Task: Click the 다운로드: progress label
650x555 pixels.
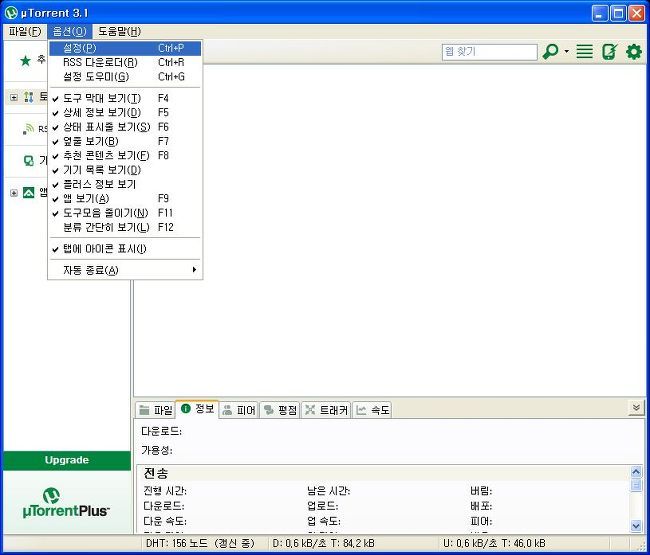Action: [161, 431]
